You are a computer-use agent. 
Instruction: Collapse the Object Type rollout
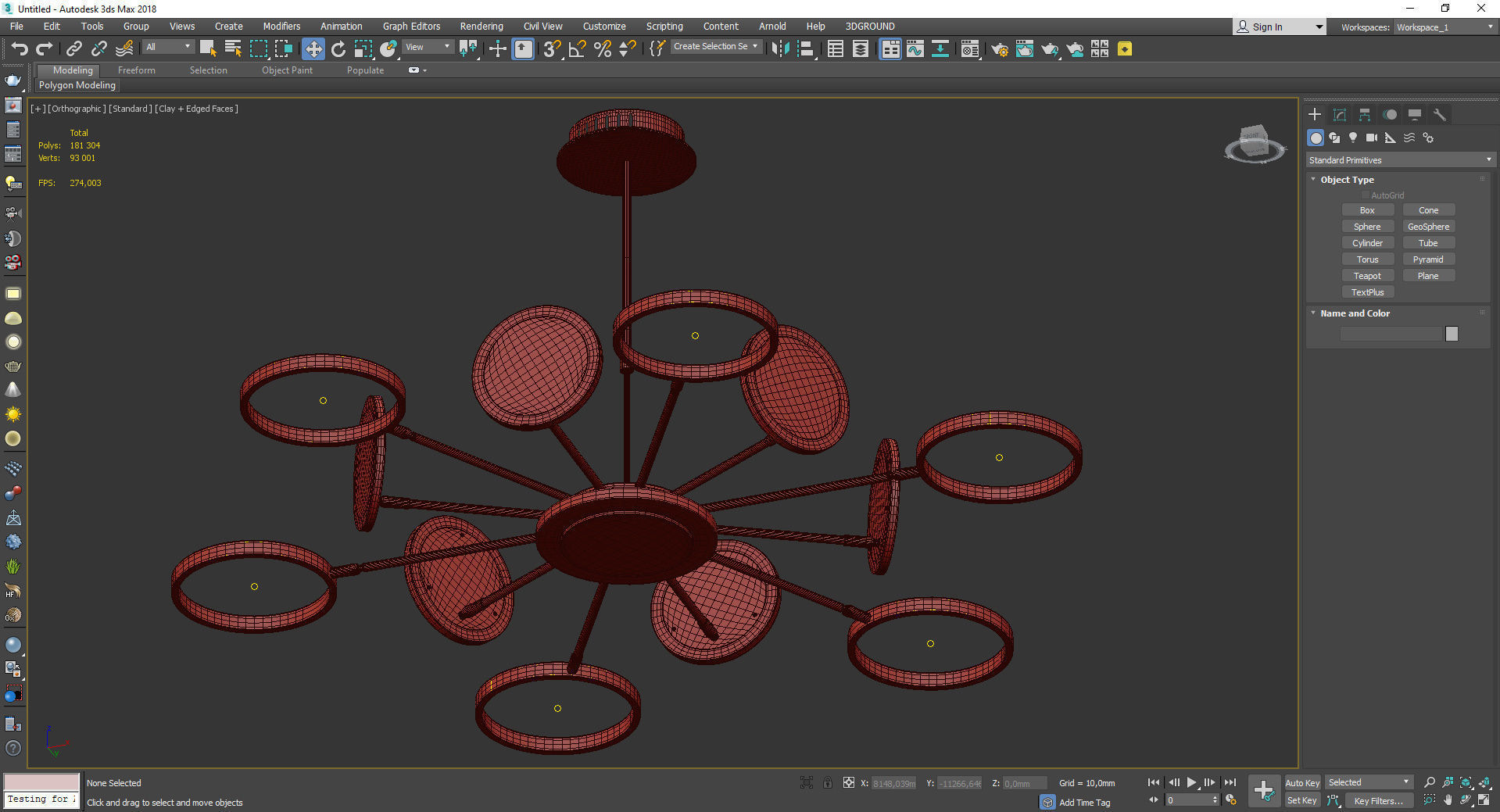tap(1348, 180)
